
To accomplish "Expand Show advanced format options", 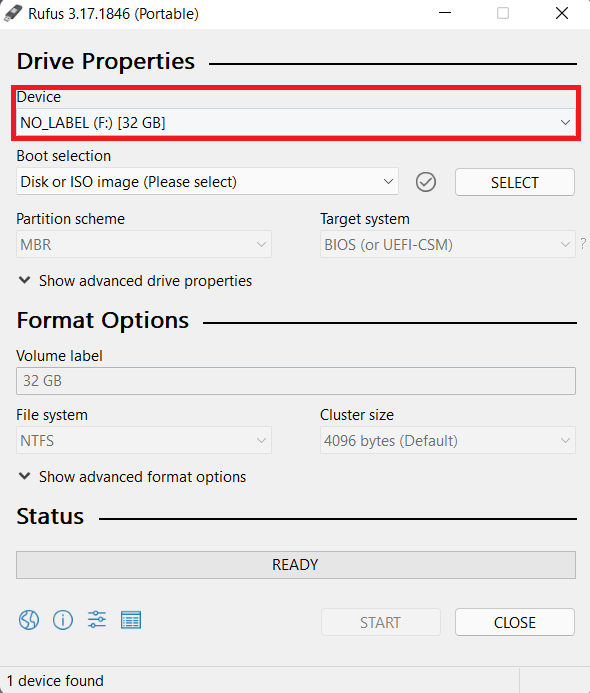I will (132, 476).
